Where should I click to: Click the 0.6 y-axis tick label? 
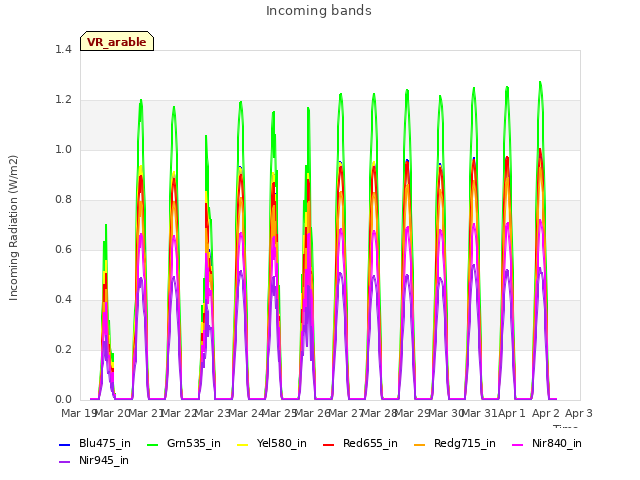(63, 250)
